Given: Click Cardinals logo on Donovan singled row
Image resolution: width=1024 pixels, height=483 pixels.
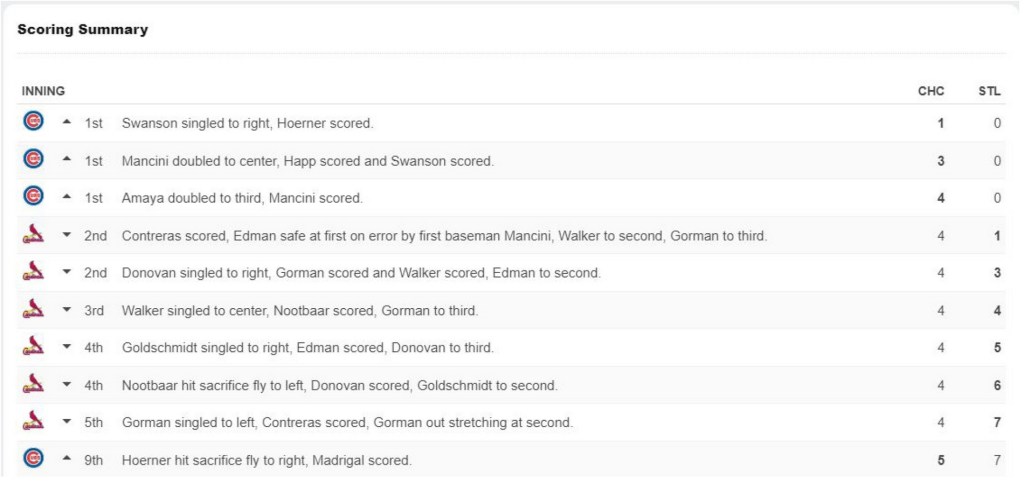Looking at the screenshot, I should [33, 272].
